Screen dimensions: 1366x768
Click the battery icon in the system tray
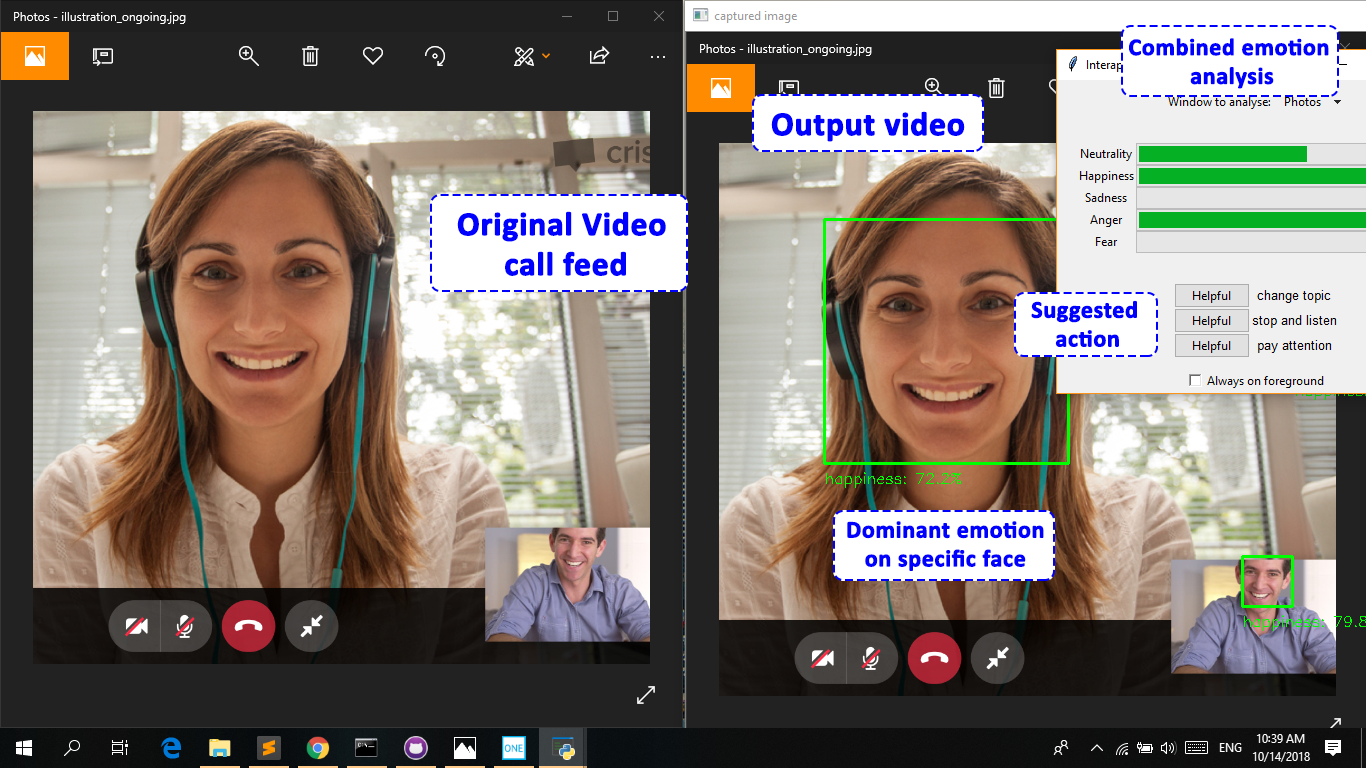1144,748
